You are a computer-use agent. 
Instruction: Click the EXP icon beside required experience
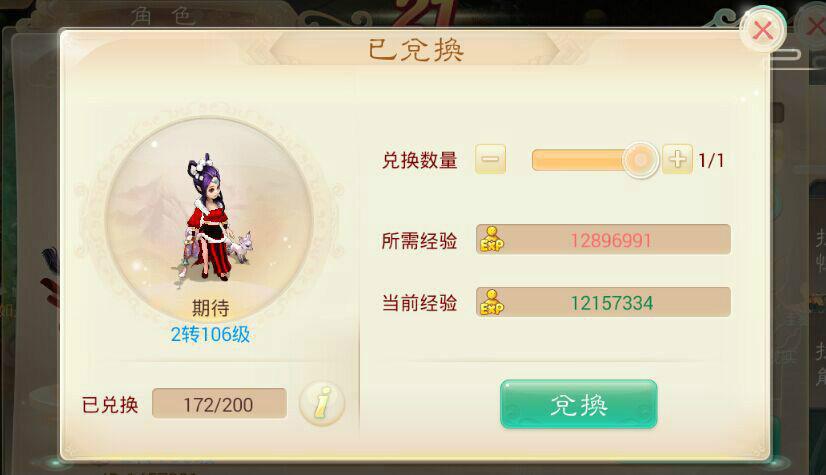click(492, 240)
